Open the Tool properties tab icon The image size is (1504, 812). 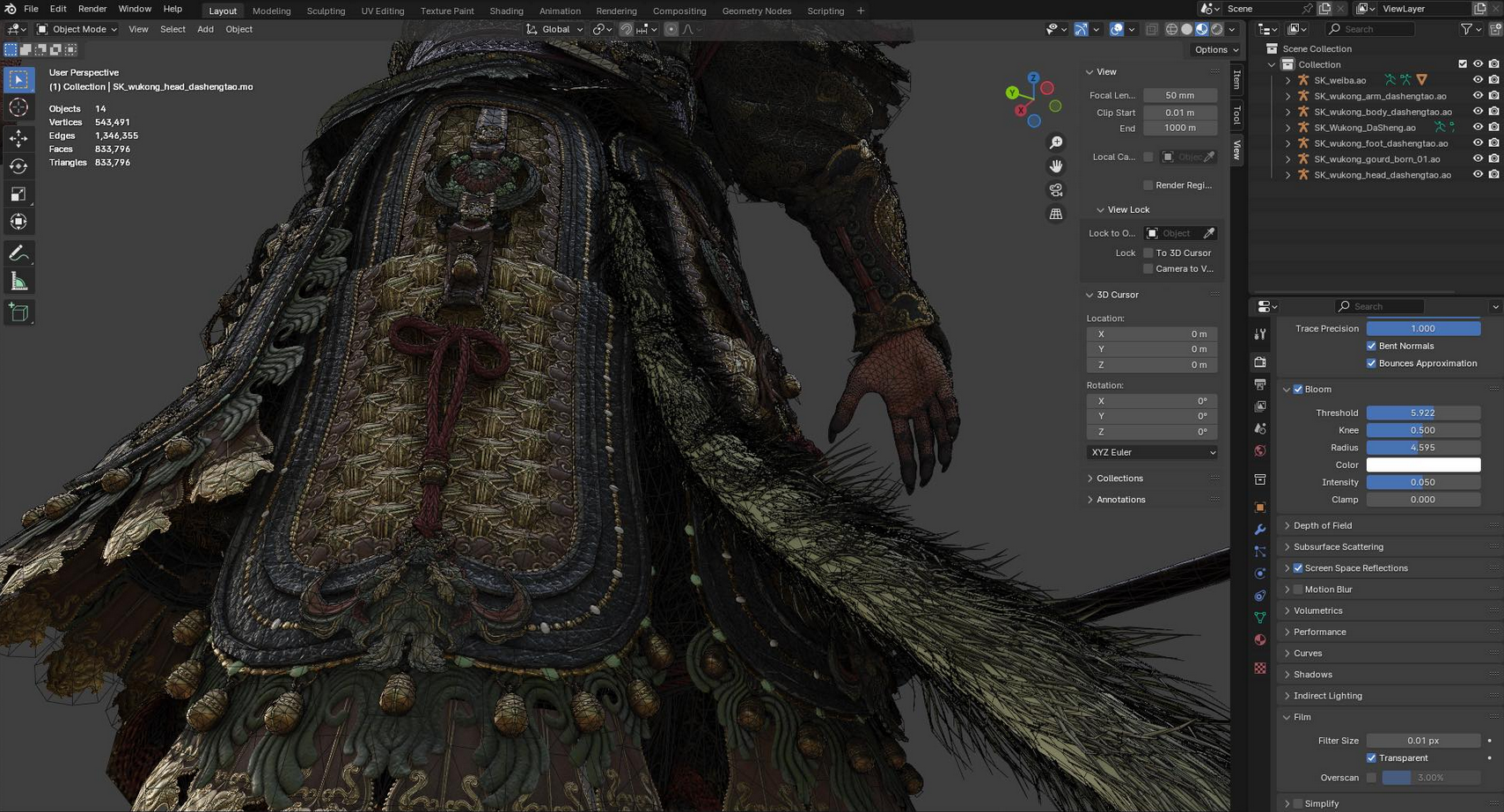[x=1260, y=334]
